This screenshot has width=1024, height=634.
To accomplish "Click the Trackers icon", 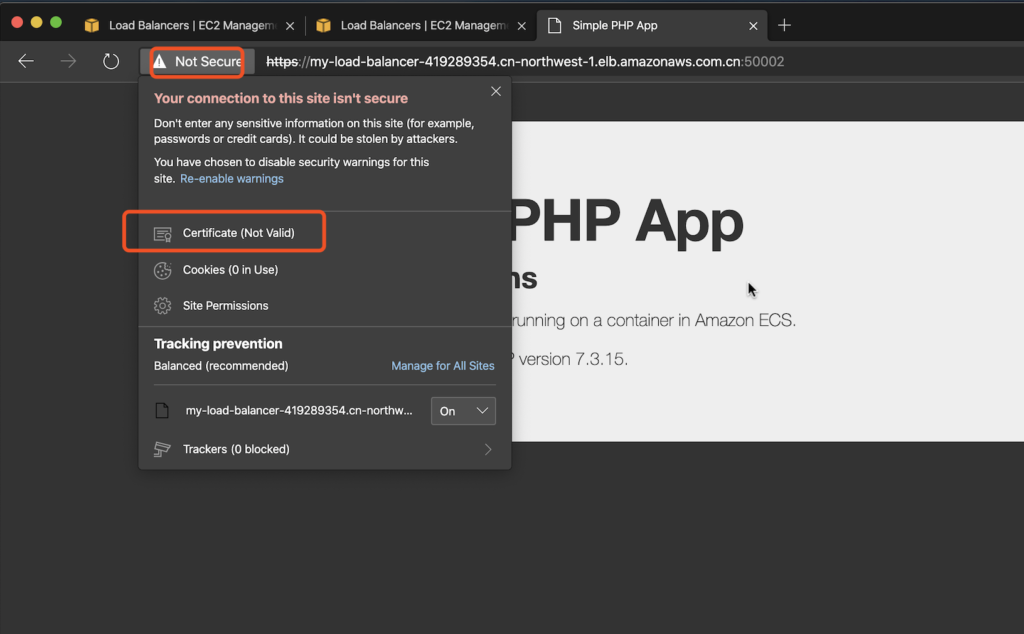I will click(162, 449).
